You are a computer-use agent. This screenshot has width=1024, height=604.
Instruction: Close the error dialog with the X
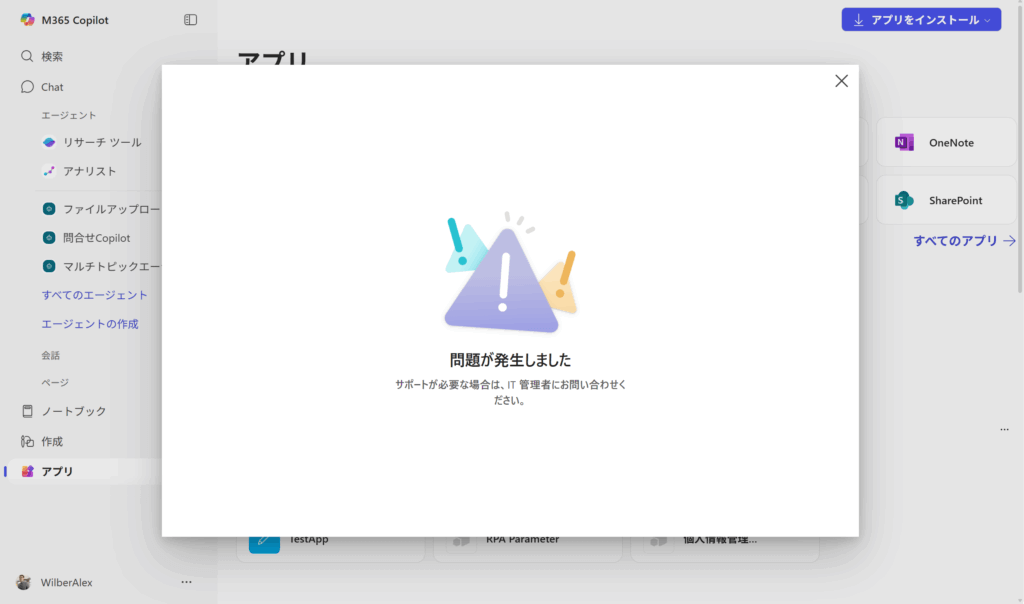click(841, 81)
